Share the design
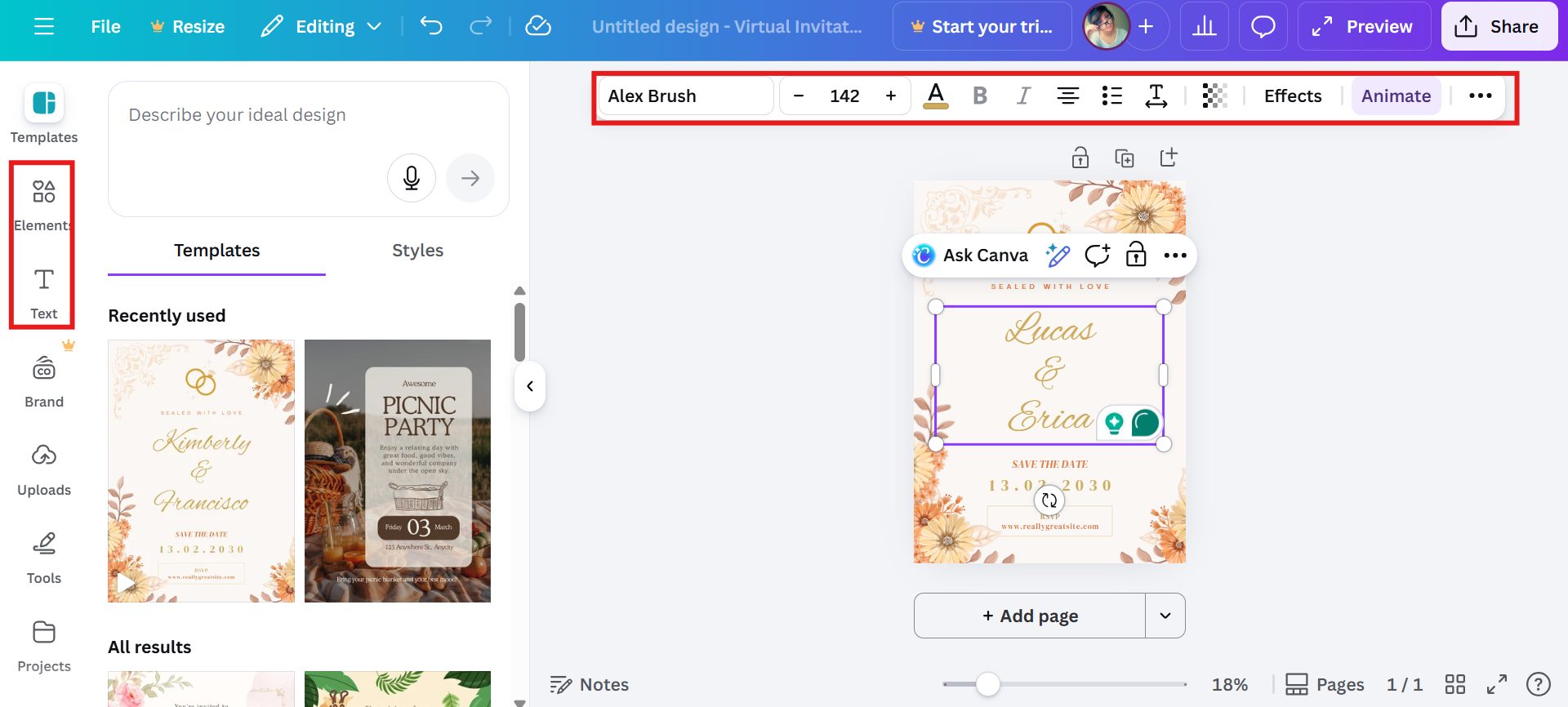 point(1499,26)
